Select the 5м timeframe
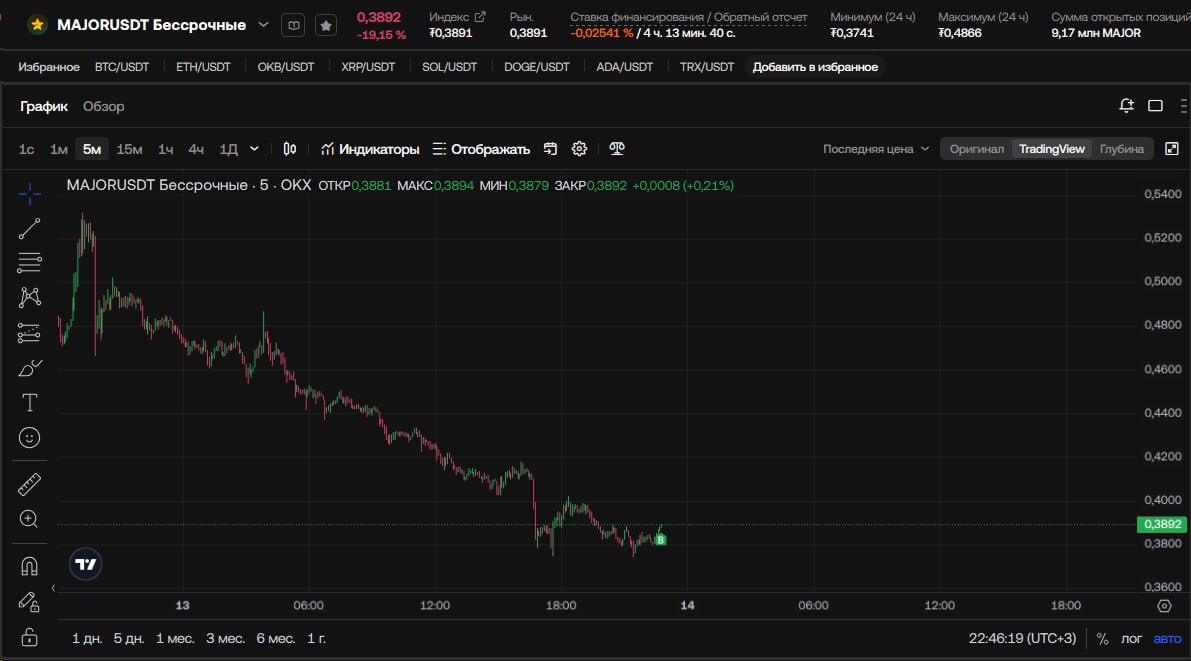Viewport: 1191px width, 661px height. click(92, 149)
